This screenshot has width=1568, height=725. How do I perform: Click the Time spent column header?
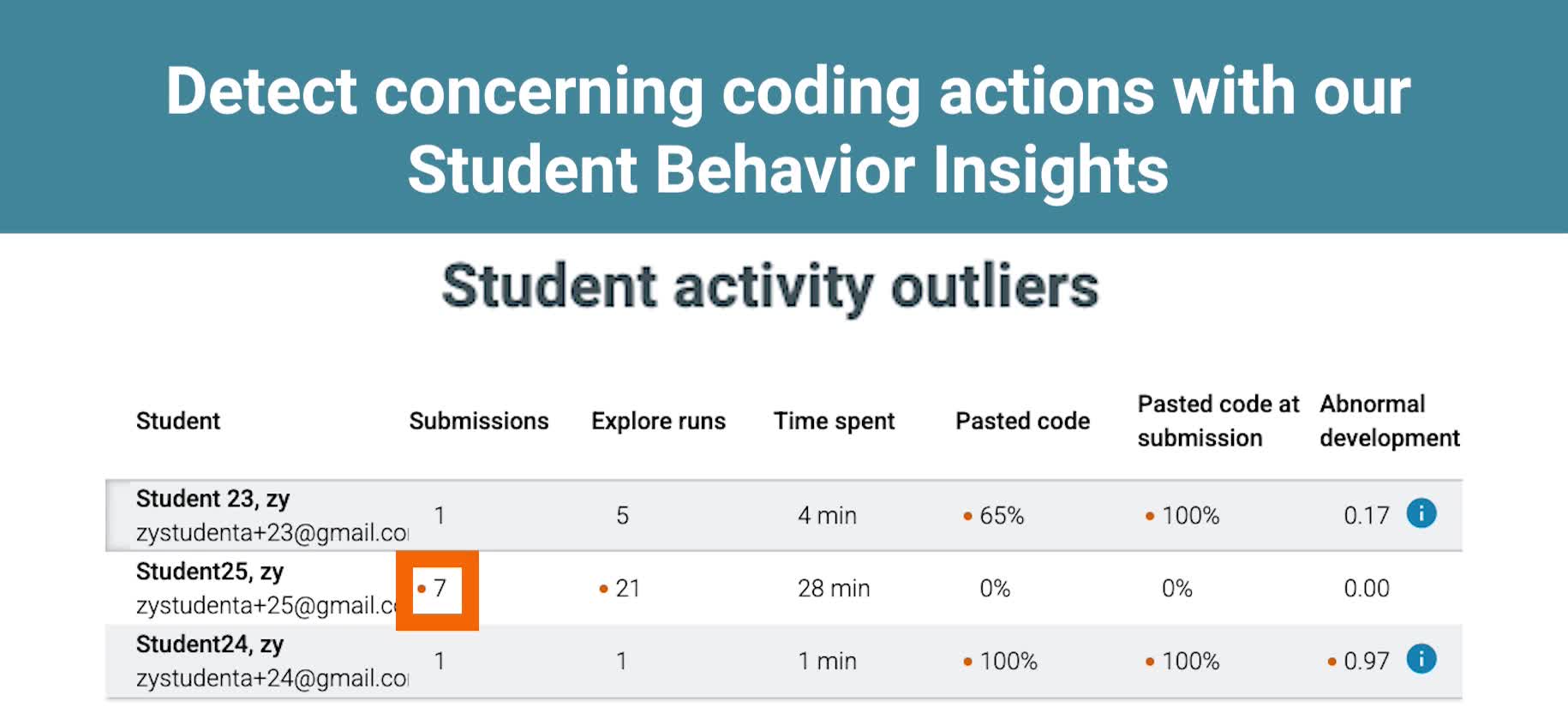[x=834, y=421]
